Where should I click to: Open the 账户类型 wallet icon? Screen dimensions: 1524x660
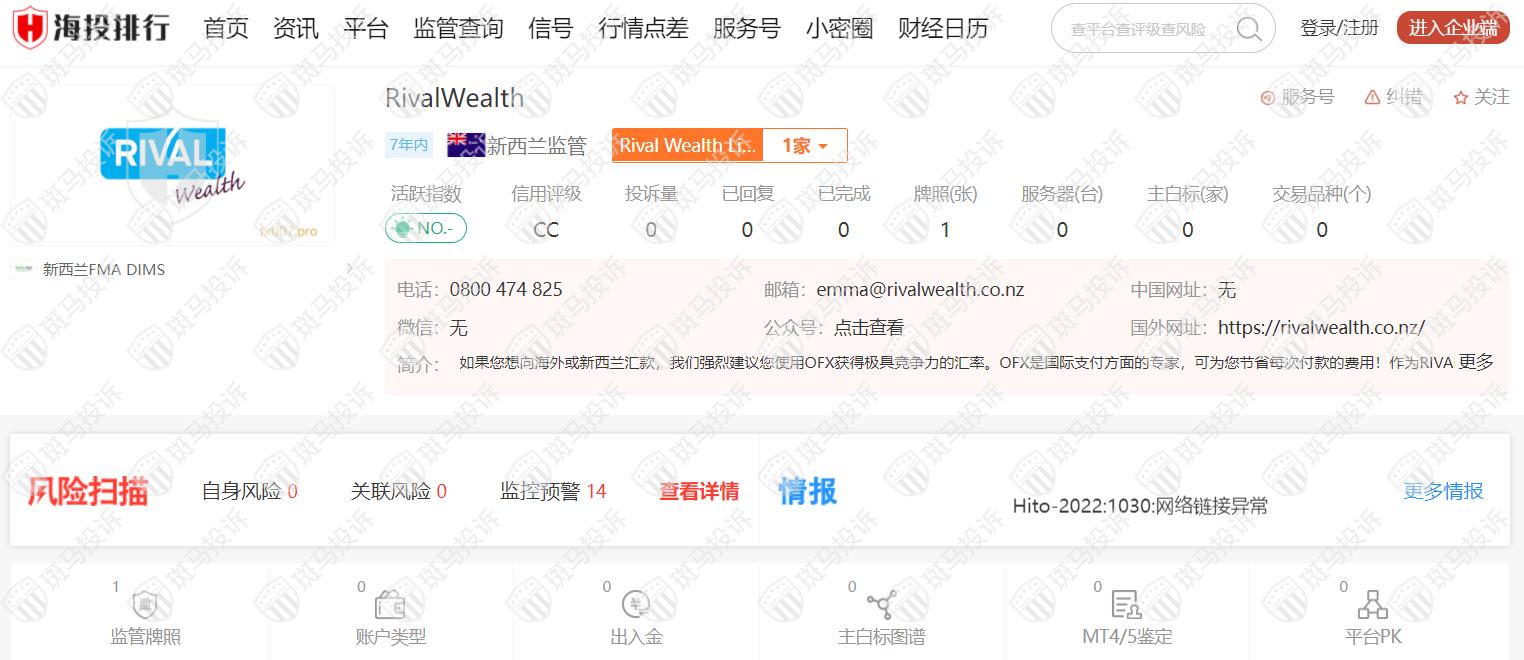390,605
